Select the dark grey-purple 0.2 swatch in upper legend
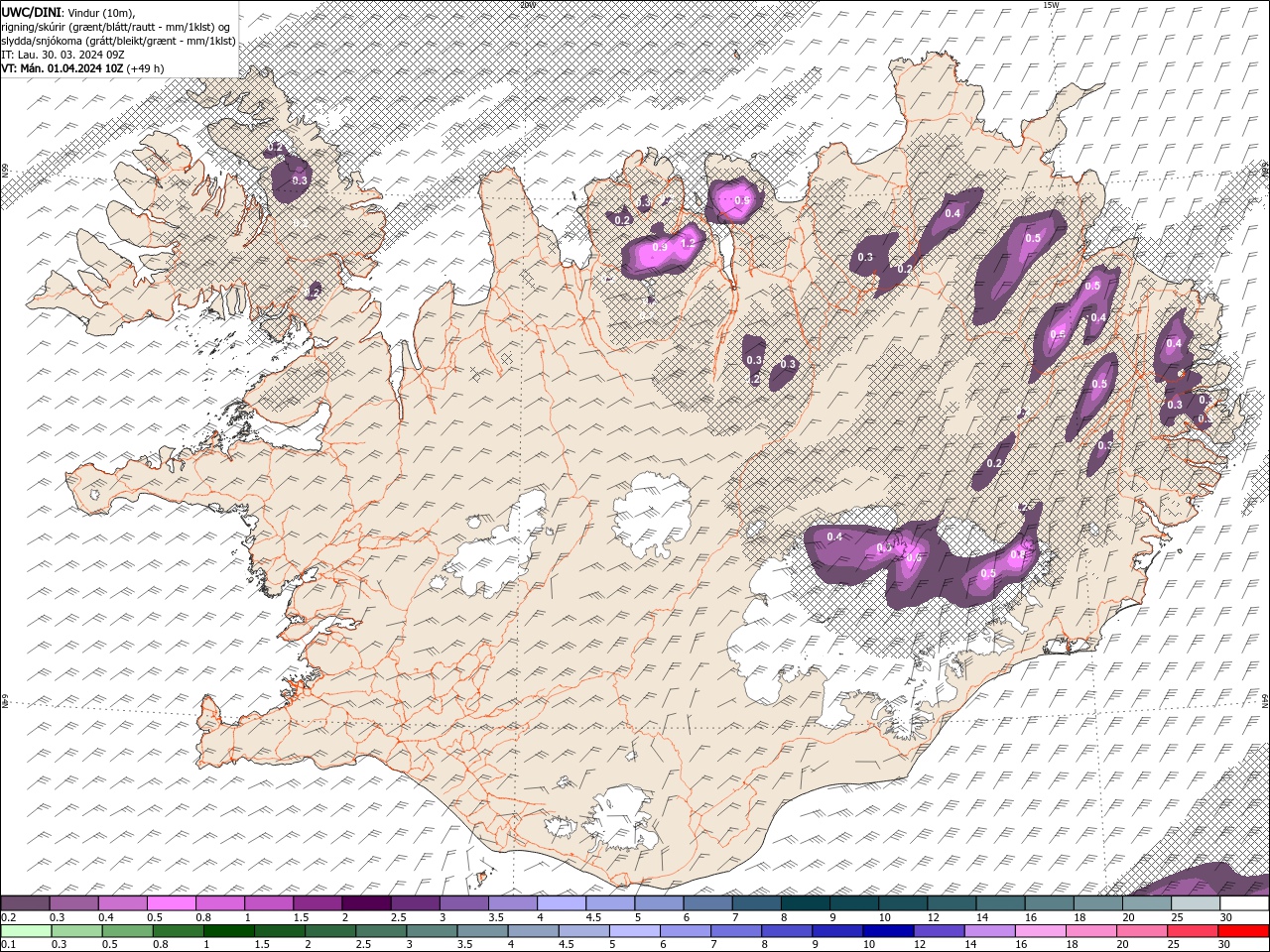The width and height of the screenshot is (1270, 952). [x=25, y=903]
